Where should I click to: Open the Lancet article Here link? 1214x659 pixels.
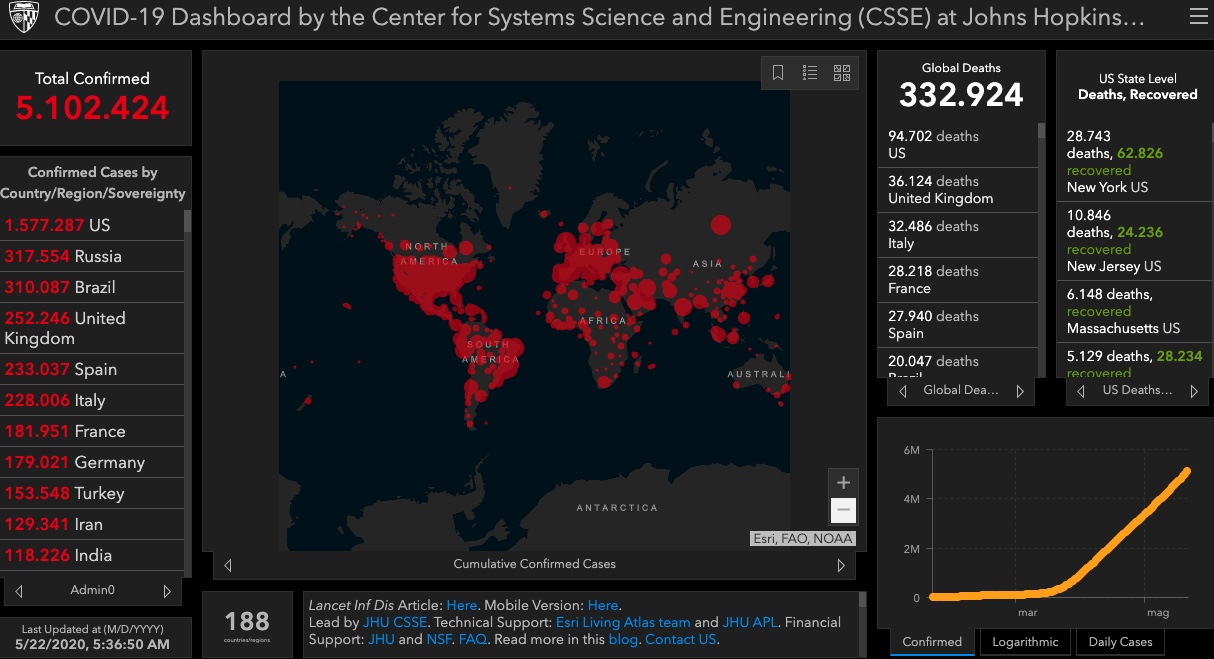click(x=462, y=605)
